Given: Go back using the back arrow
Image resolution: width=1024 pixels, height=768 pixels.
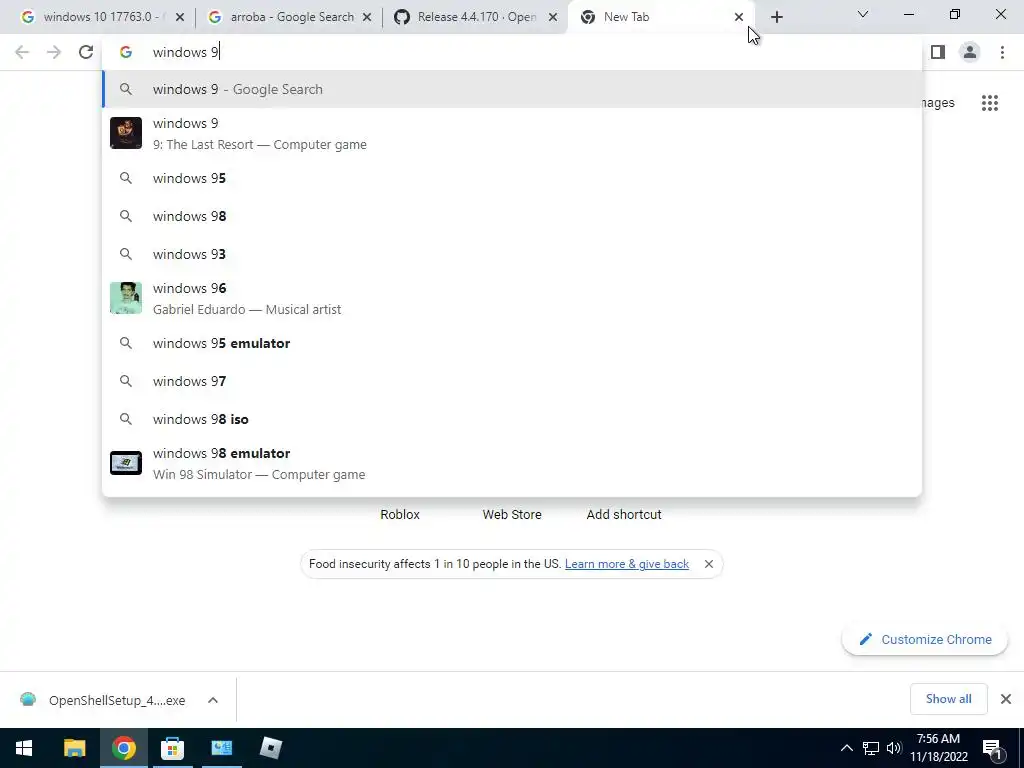Looking at the screenshot, I should pos(22,52).
